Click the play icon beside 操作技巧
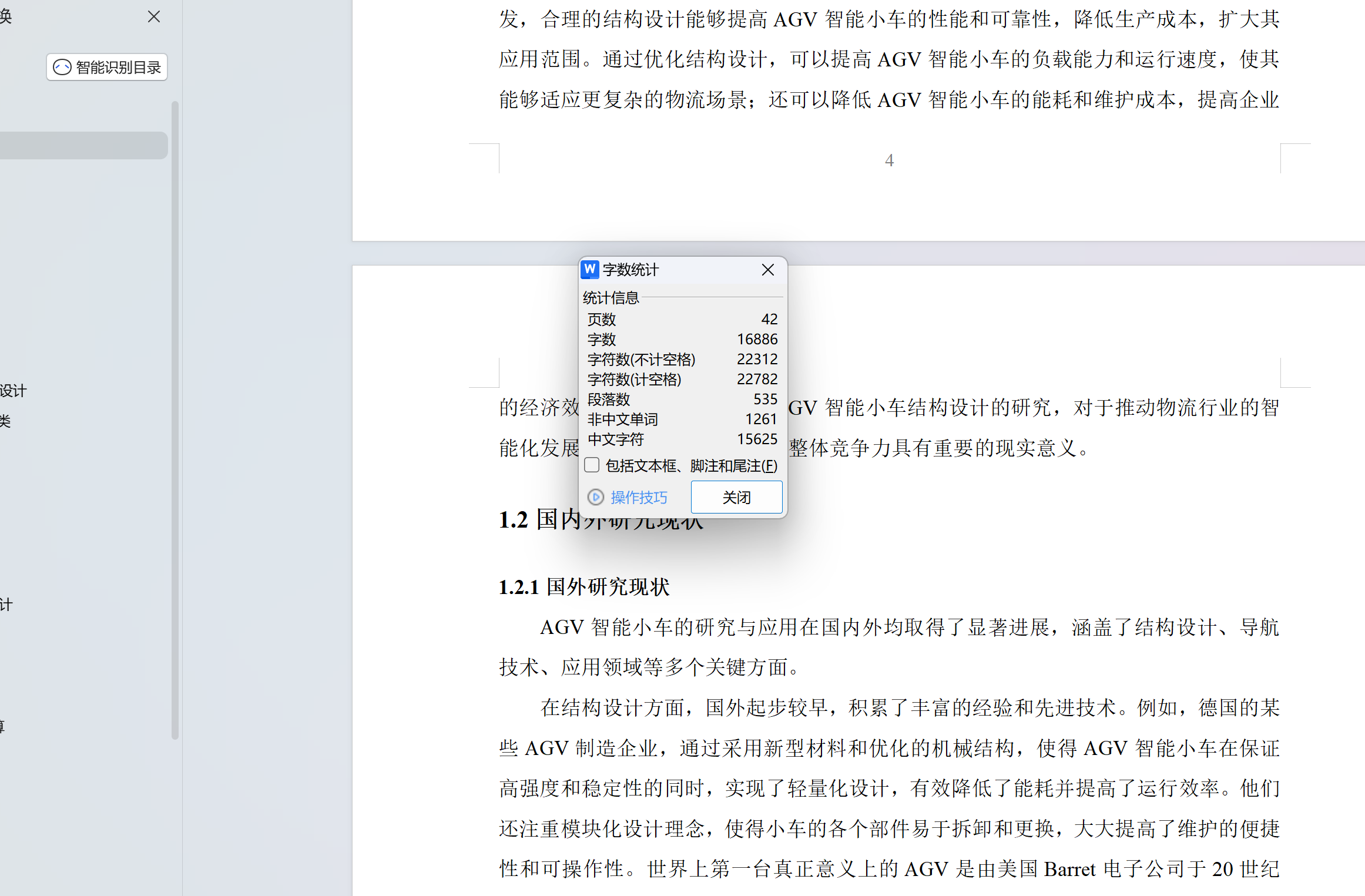1365x896 pixels. tap(595, 498)
